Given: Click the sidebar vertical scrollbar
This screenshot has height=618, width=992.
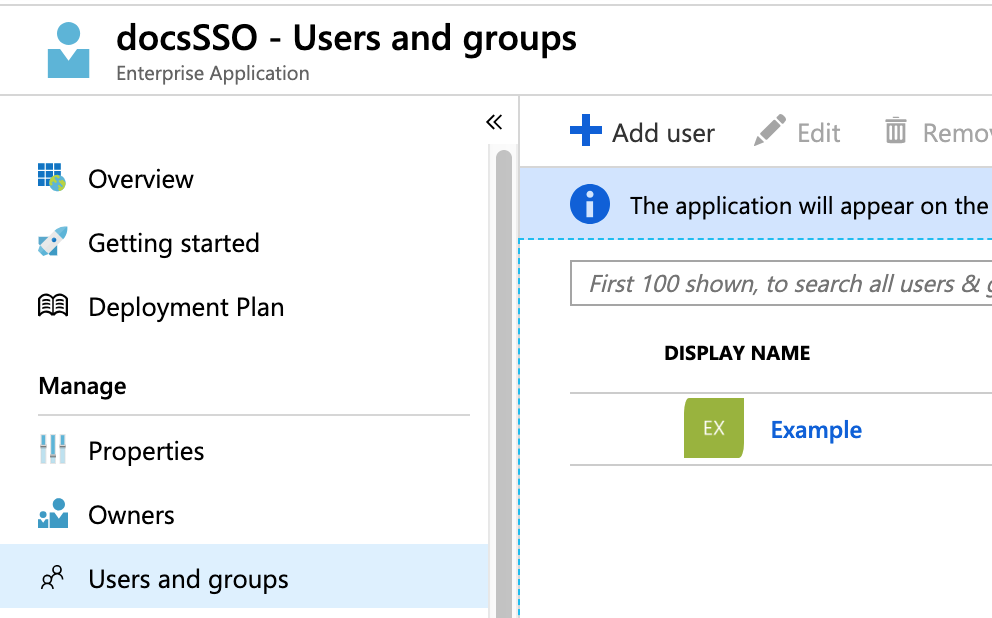Looking at the screenshot, I should point(504,383).
